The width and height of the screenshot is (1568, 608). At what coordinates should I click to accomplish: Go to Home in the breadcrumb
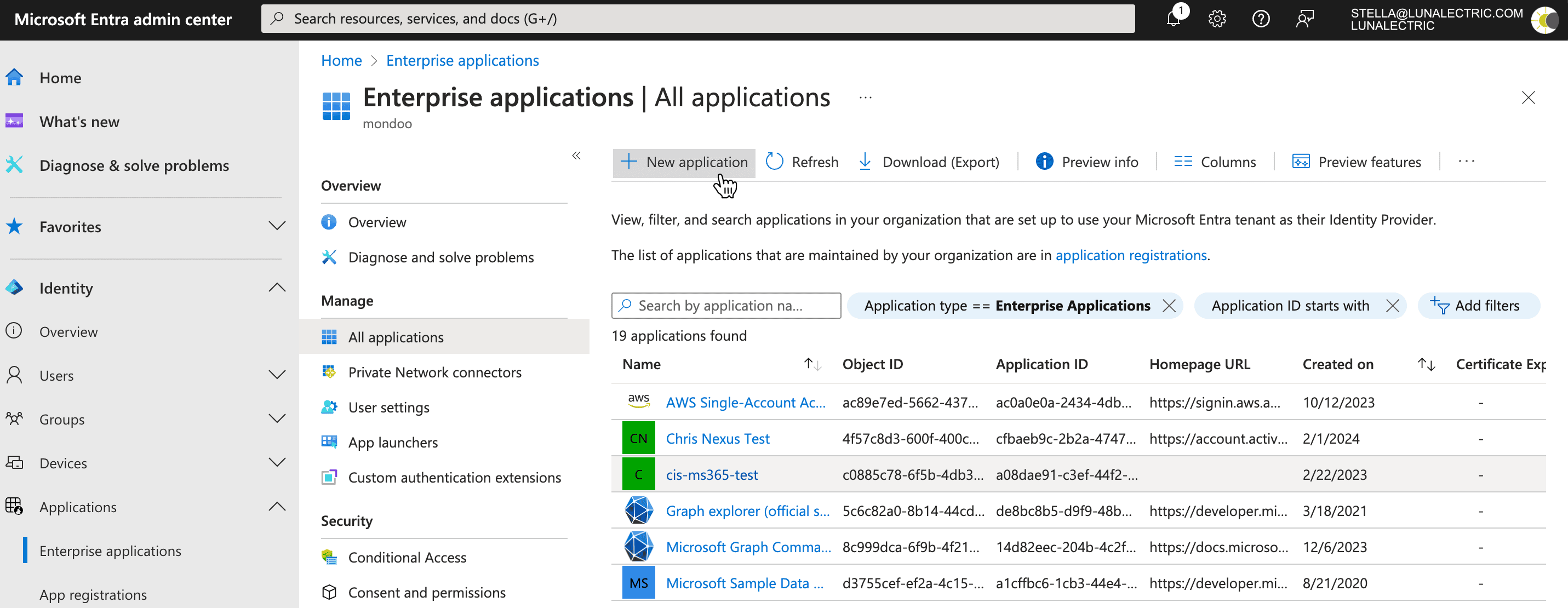point(341,60)
